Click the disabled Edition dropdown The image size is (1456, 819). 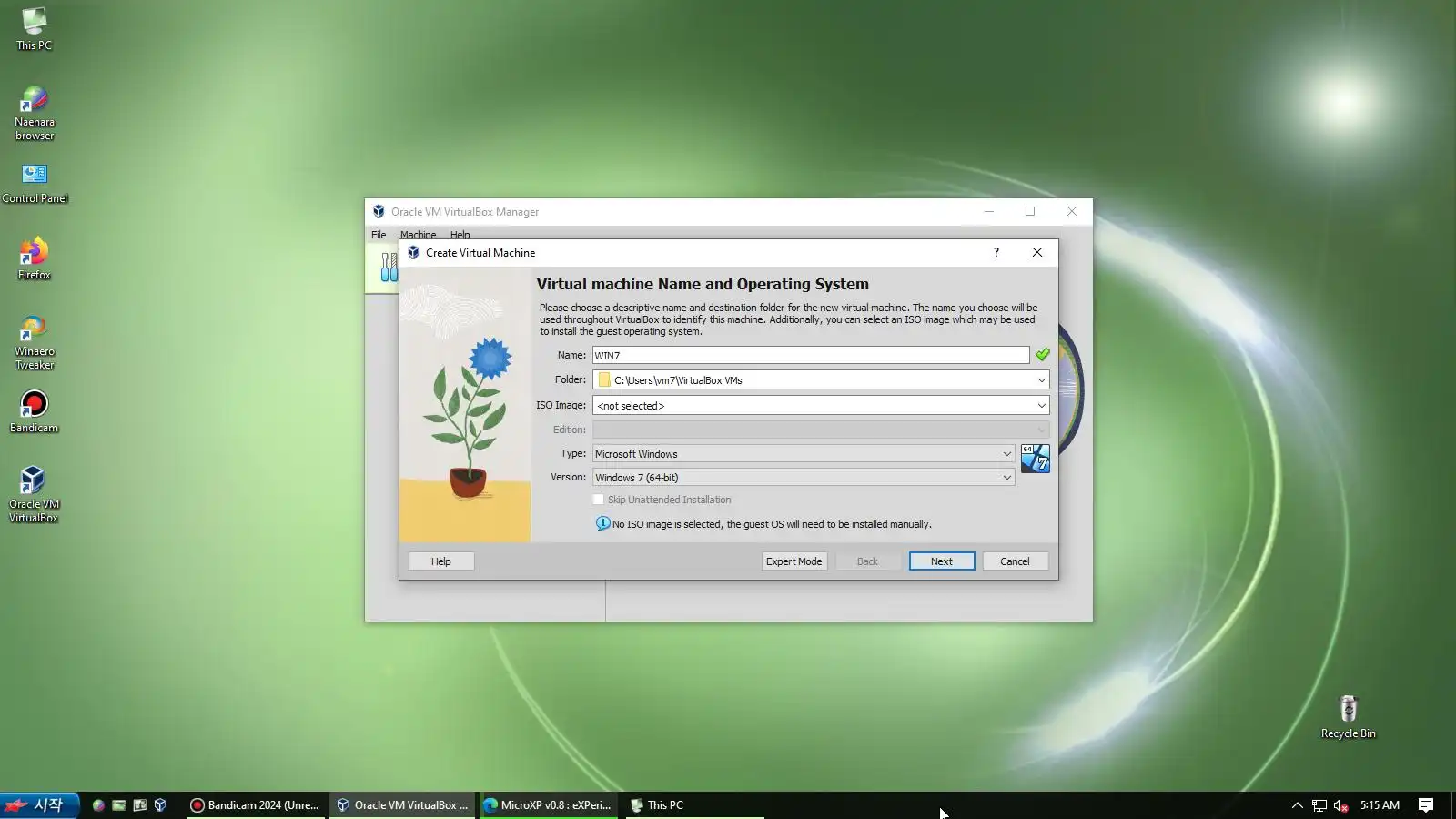coord(820,430)
